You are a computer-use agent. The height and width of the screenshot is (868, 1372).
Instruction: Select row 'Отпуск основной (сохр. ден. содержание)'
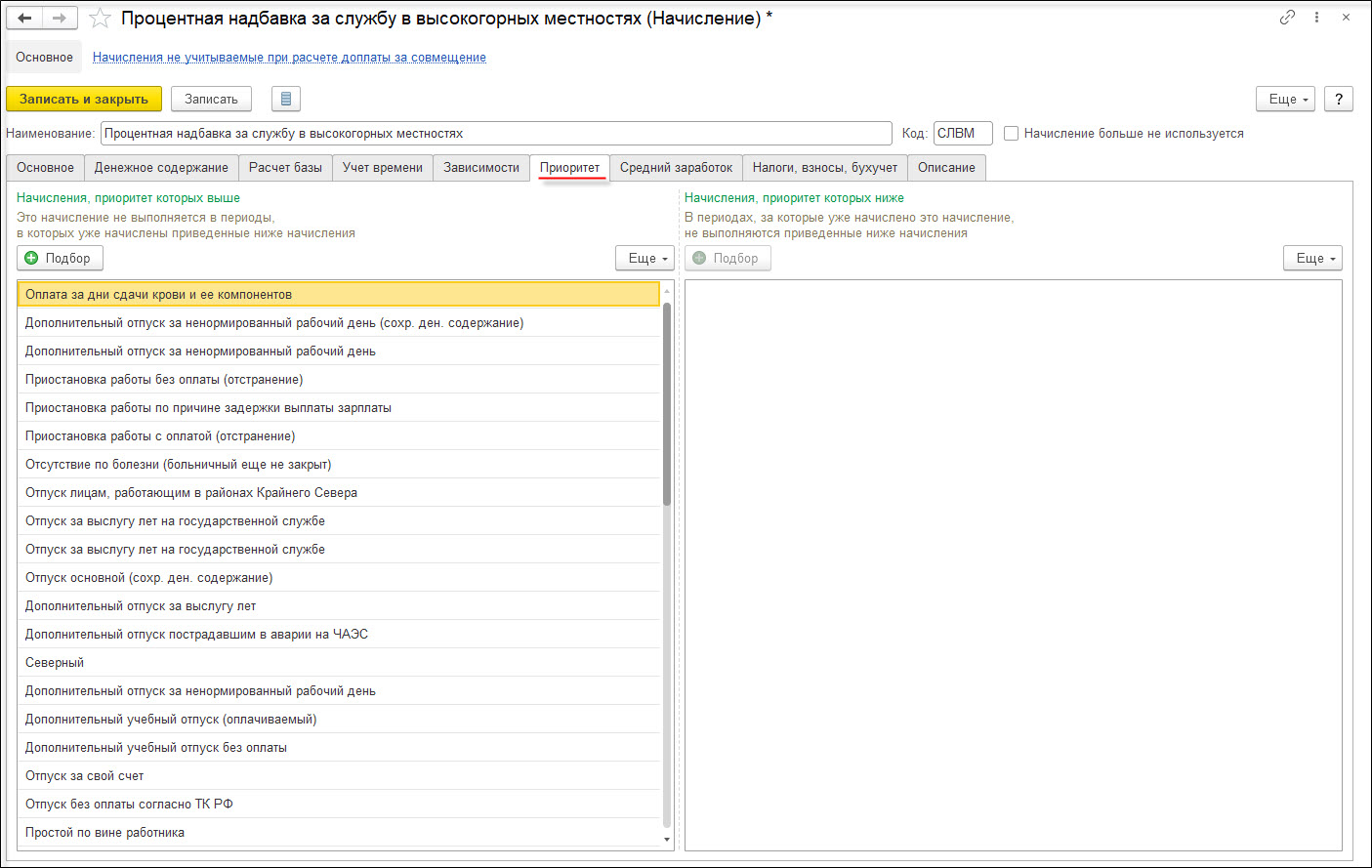pos(338,578)
